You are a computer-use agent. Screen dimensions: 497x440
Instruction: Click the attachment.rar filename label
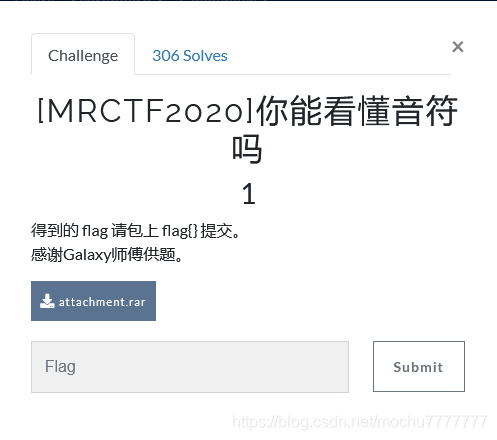click(x=102, y=302)
